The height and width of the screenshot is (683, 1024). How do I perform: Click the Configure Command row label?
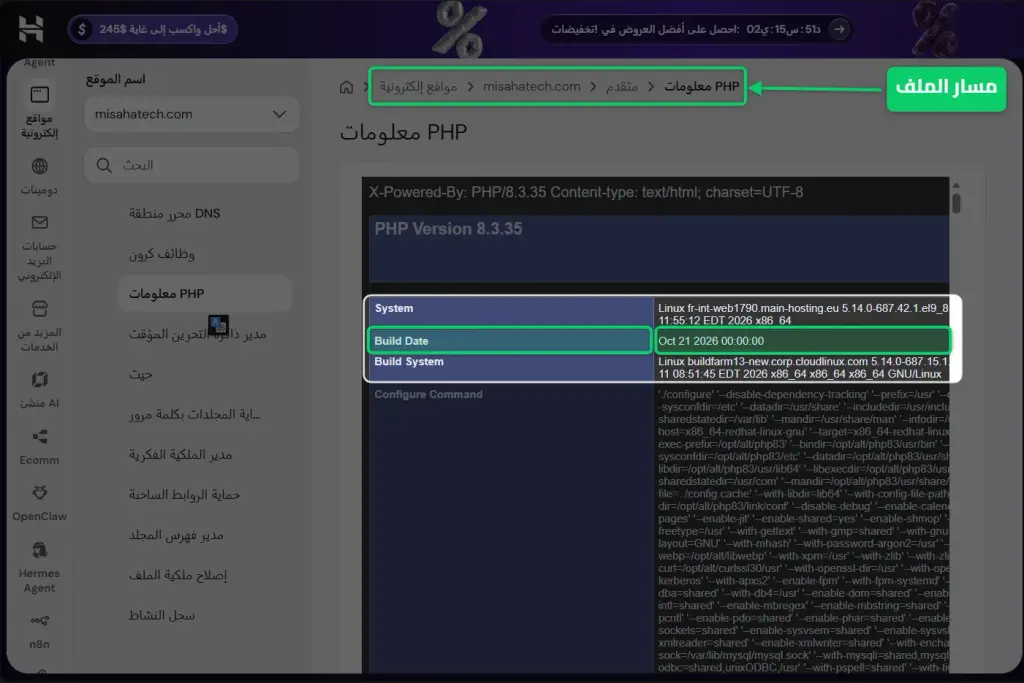coord(428,394)
